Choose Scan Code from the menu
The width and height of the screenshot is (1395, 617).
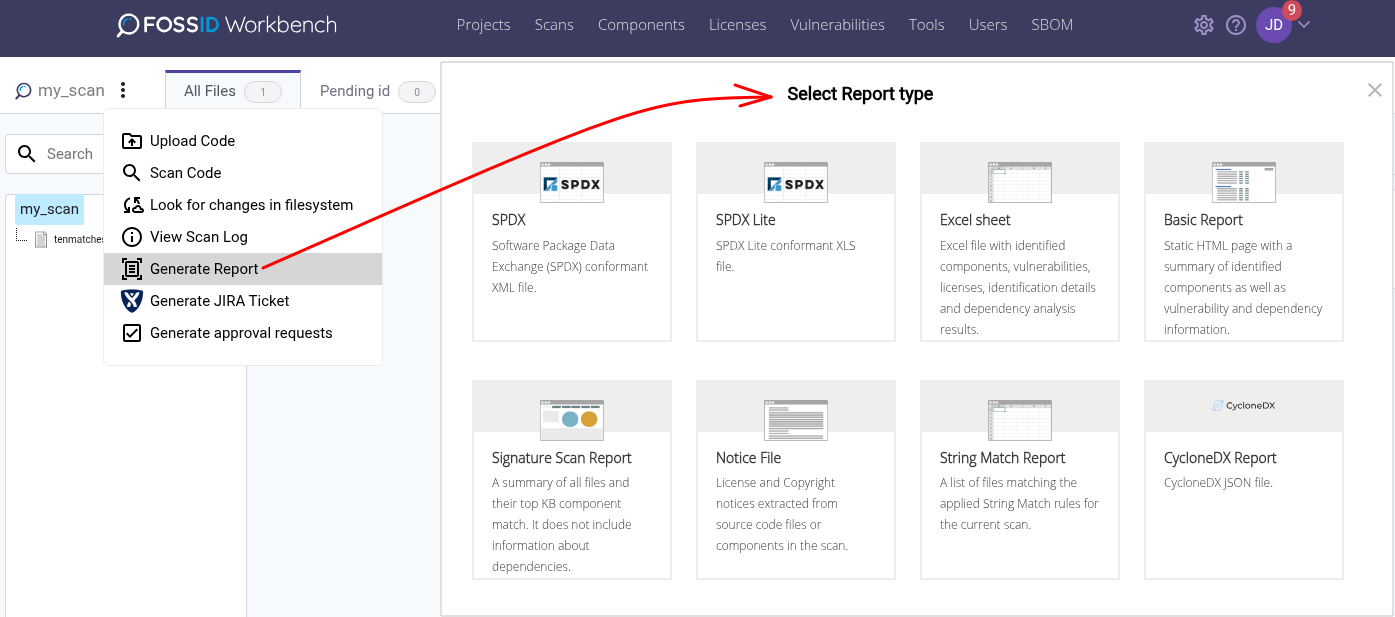pos(243,173)
